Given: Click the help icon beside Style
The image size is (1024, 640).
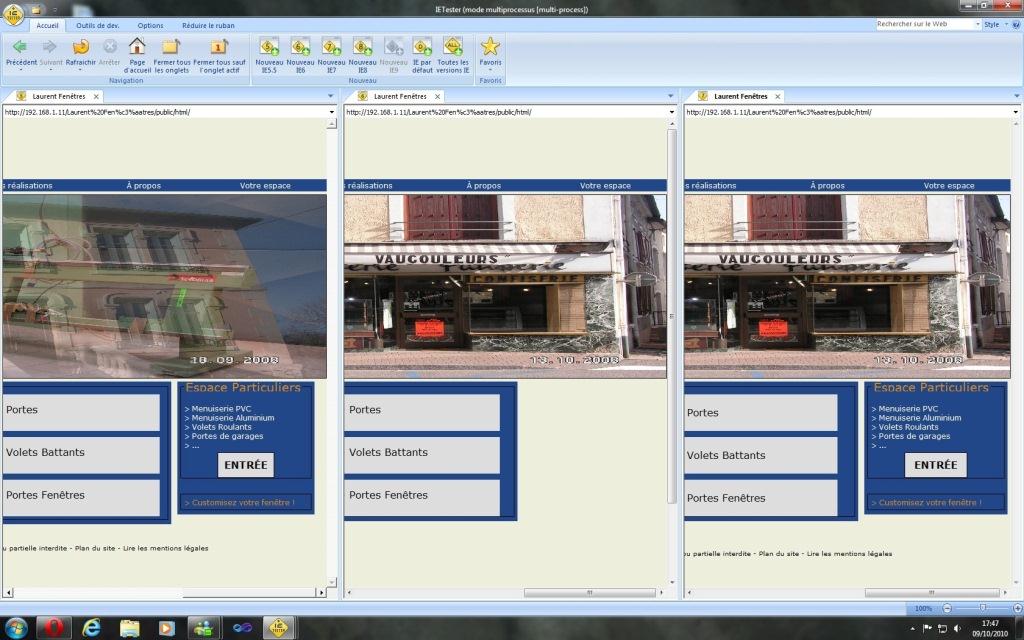Looking at the screenshot, I should 1017,24.
